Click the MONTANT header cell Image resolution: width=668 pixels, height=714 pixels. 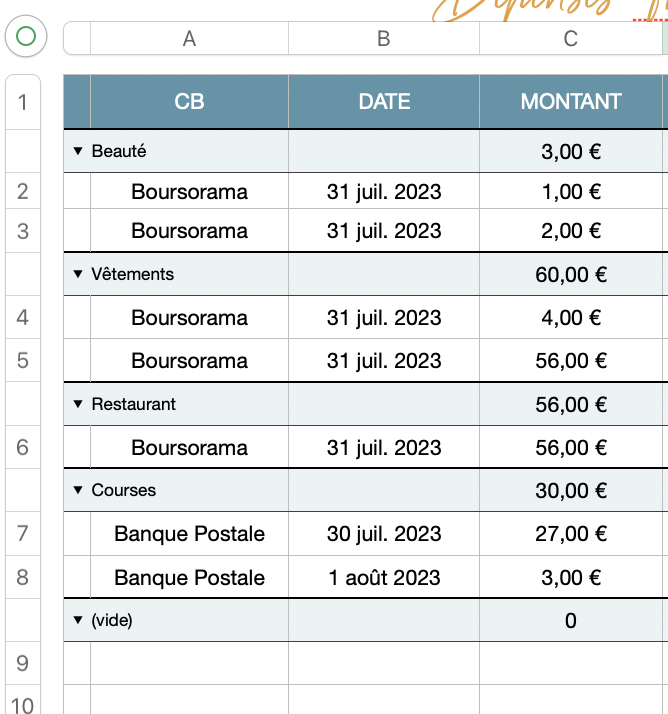tap(570, 102)
